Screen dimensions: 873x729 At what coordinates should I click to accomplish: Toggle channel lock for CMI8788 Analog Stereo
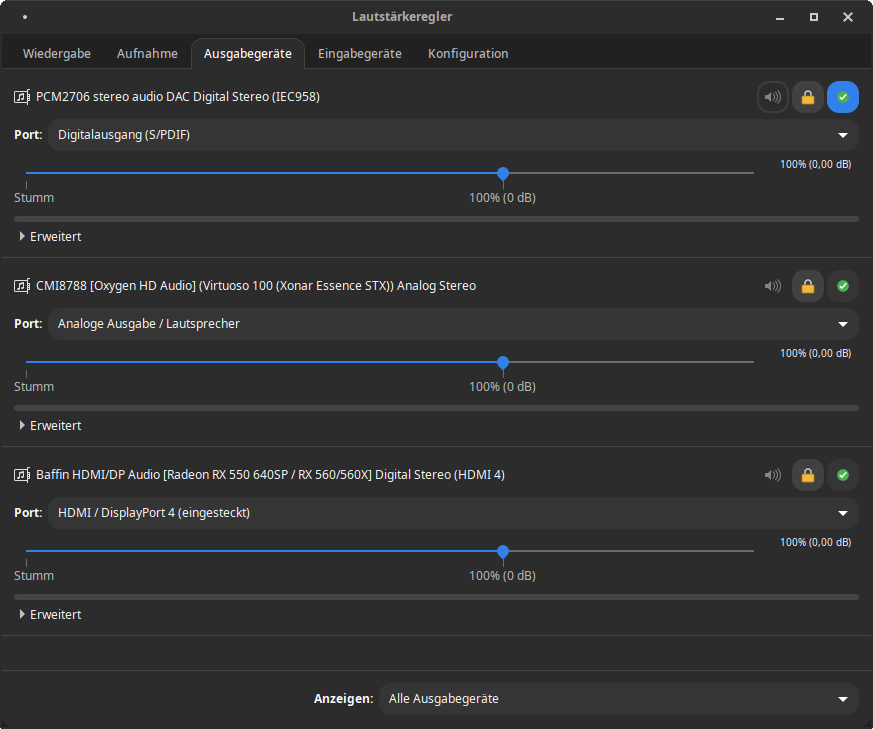(808, 286)
